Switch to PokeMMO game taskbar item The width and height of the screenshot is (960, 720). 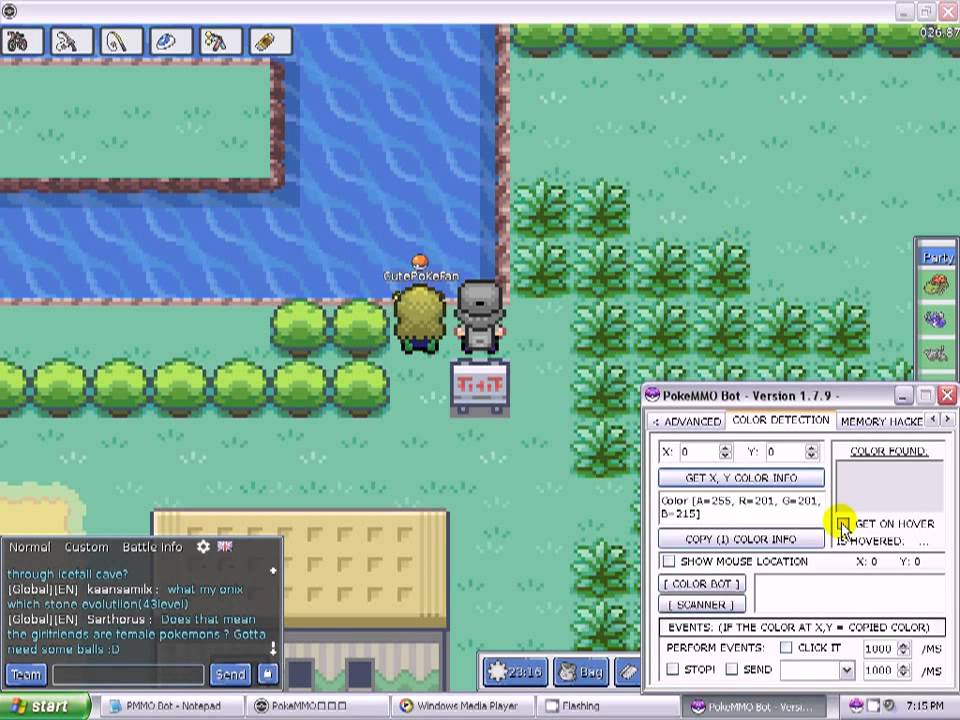click(x=317, y=706)
